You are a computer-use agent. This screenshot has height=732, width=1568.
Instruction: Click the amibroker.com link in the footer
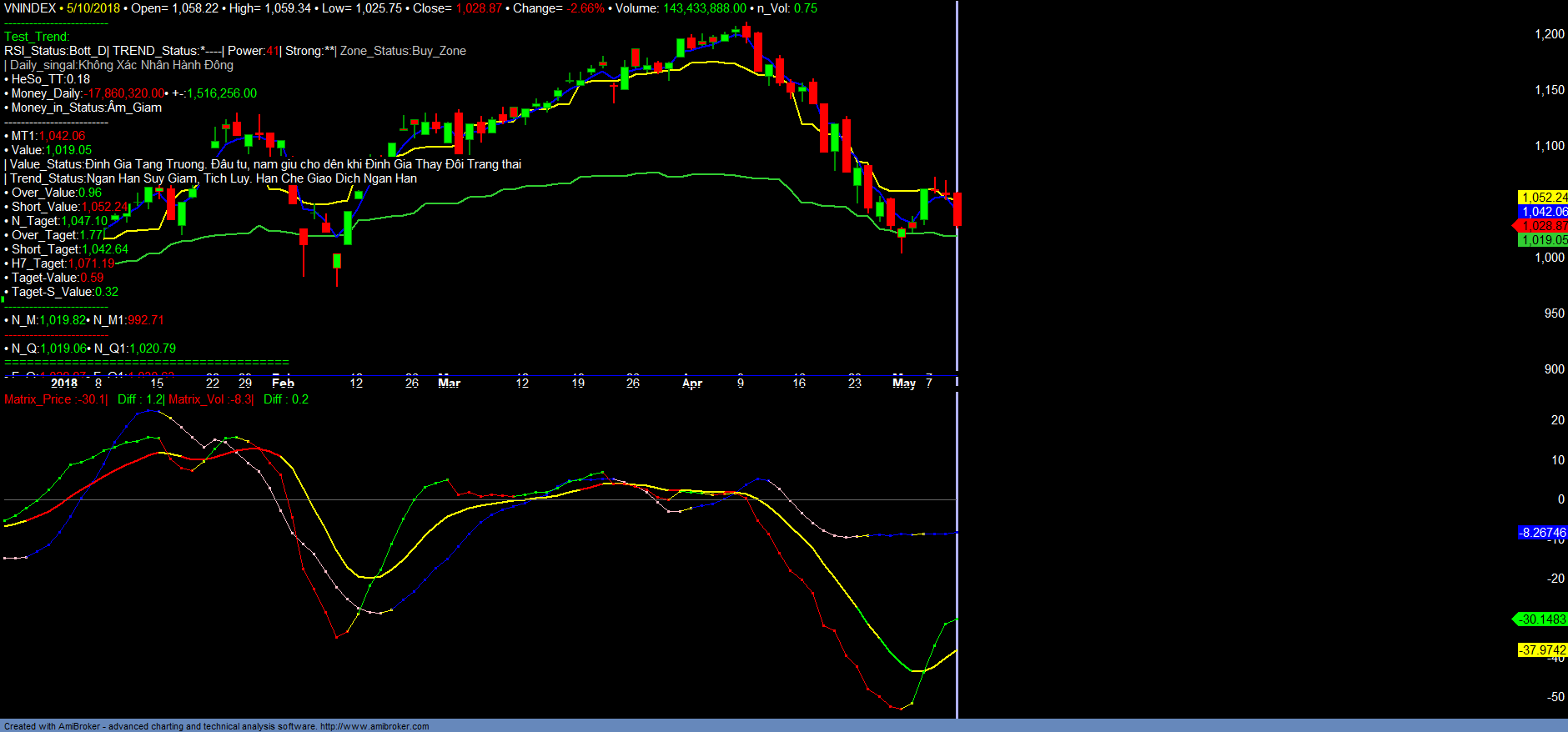click(374, 726)
